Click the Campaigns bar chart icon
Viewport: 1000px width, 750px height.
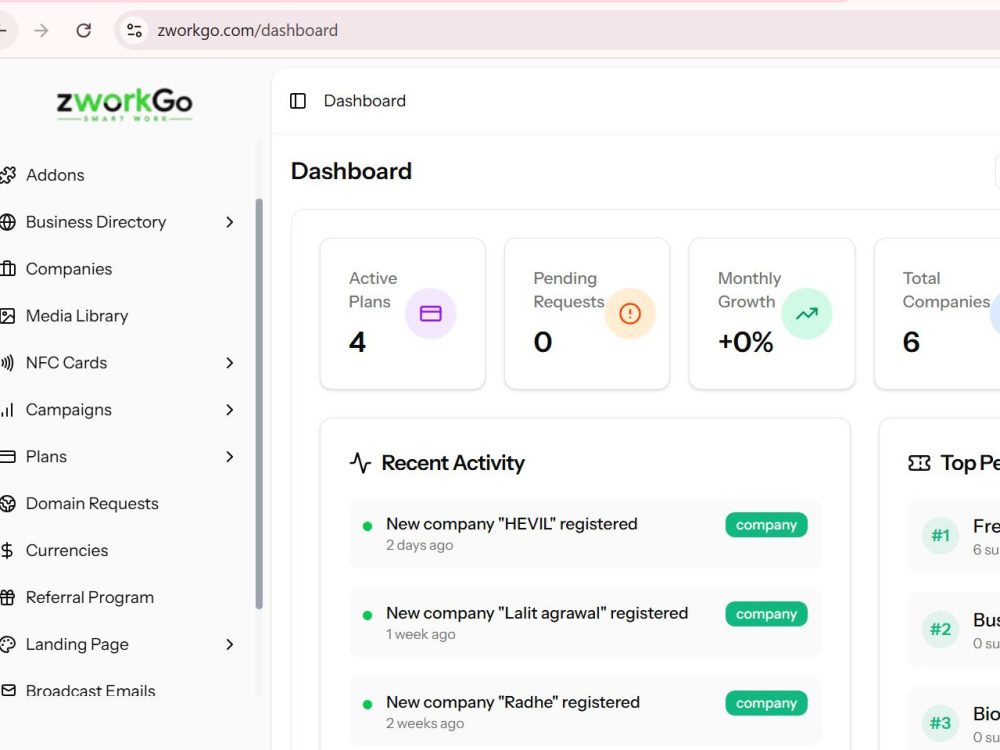(8, 409)
